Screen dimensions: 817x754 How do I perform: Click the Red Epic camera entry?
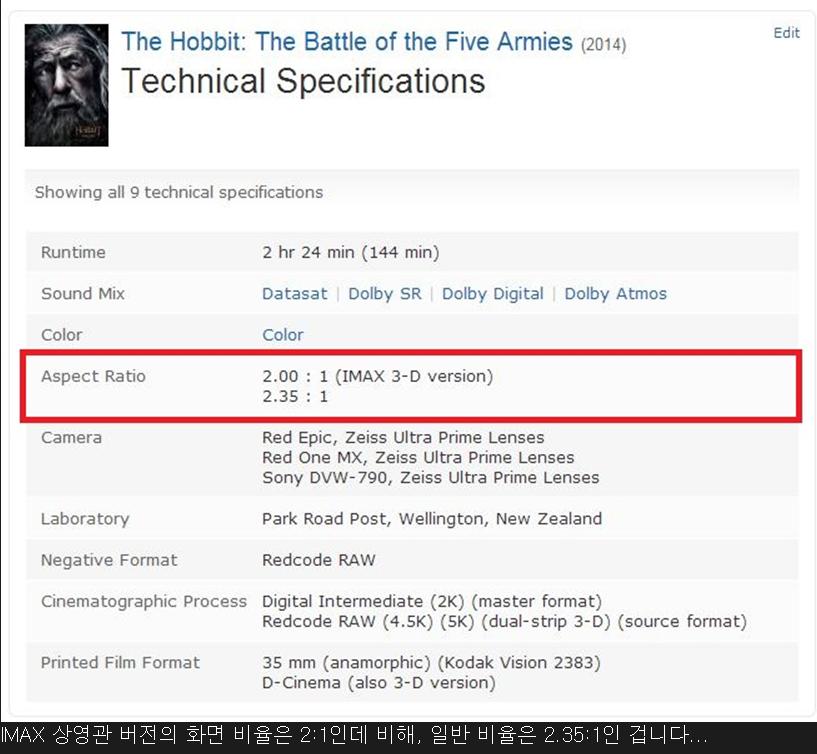[x=403, y=437]
